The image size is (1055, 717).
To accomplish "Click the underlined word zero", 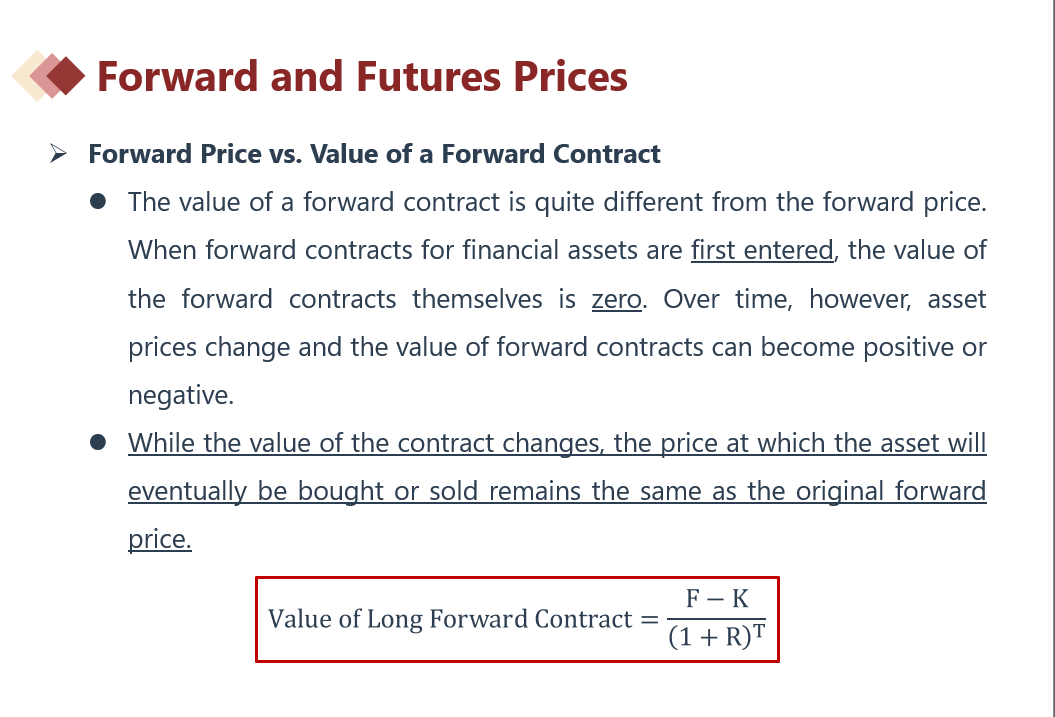I will point(616,298).
